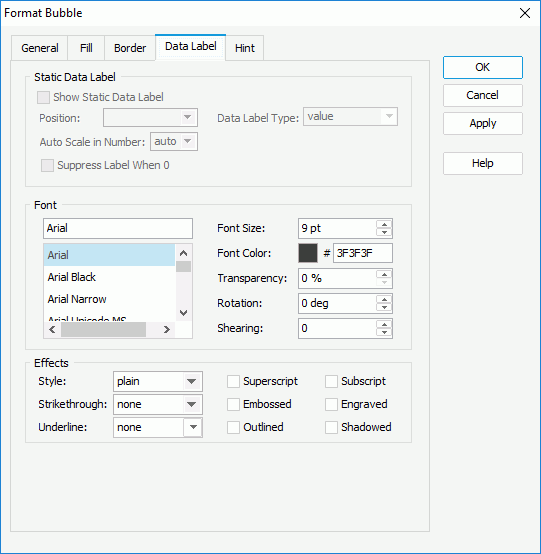Viewport: 541px width, 554px height.
Task: Open the Underline dropdown
Action: (x=158, y=427)
